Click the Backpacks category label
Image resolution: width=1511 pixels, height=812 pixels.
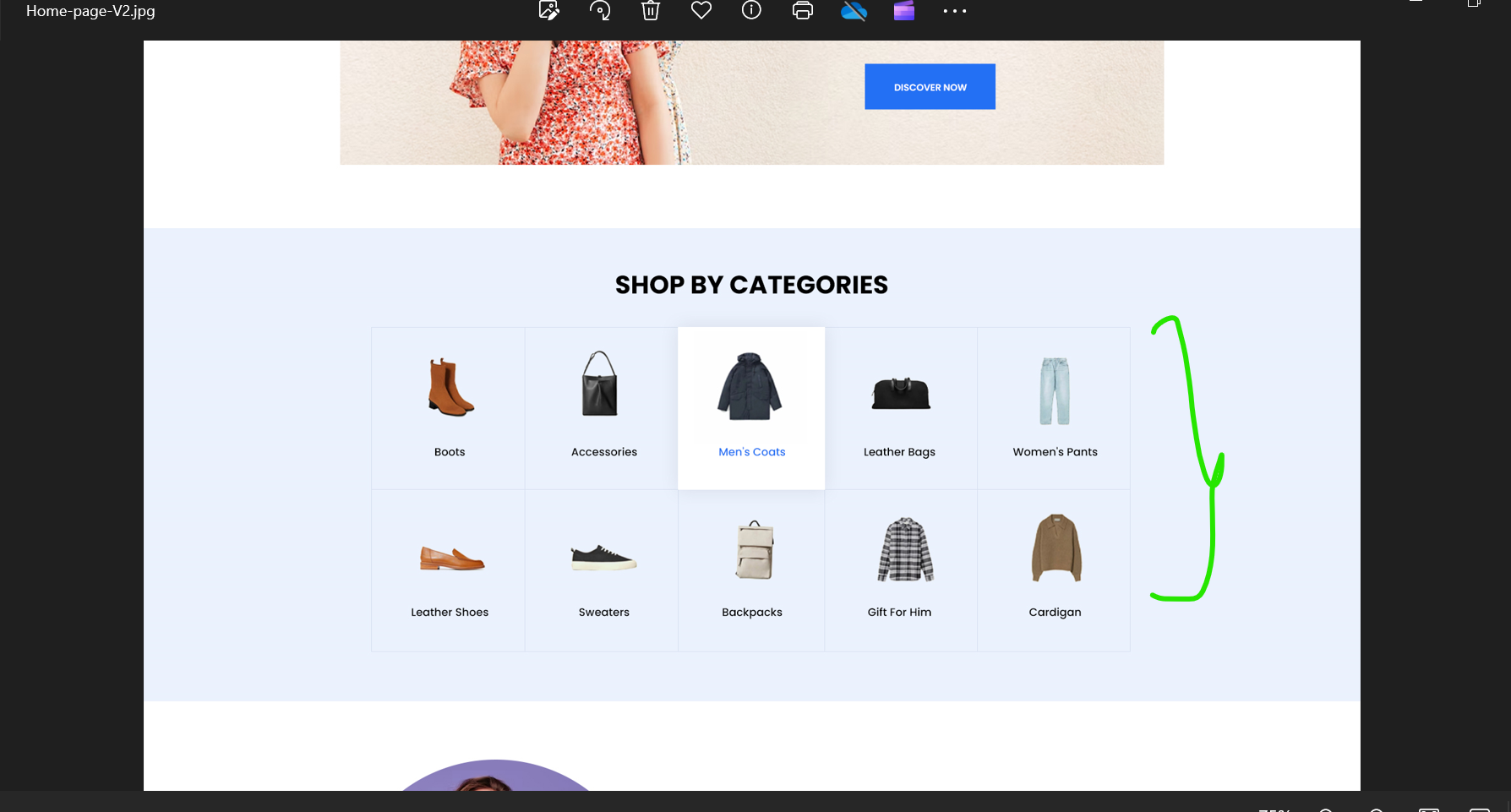point(752,613)
